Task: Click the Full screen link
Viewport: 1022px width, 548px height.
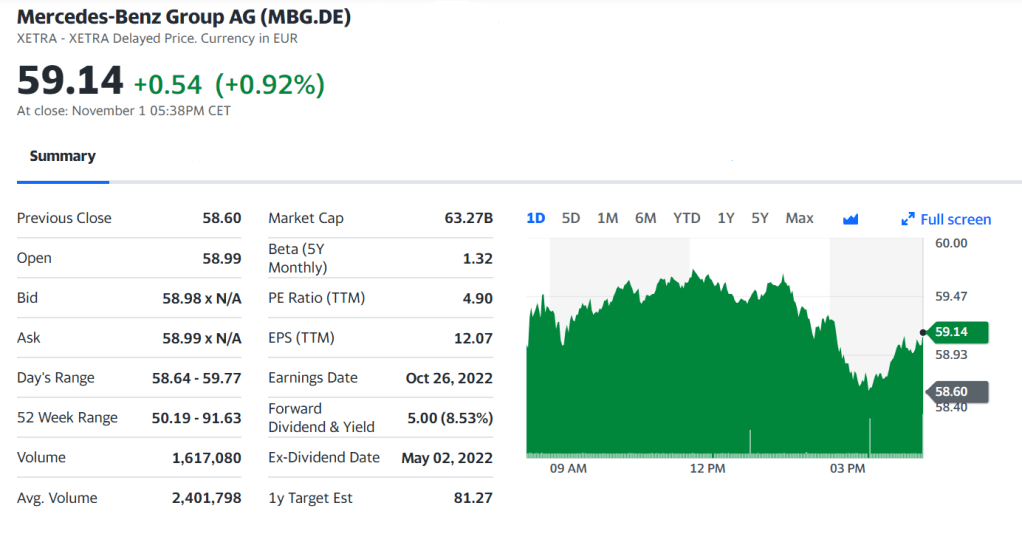Action: [955, 219]
